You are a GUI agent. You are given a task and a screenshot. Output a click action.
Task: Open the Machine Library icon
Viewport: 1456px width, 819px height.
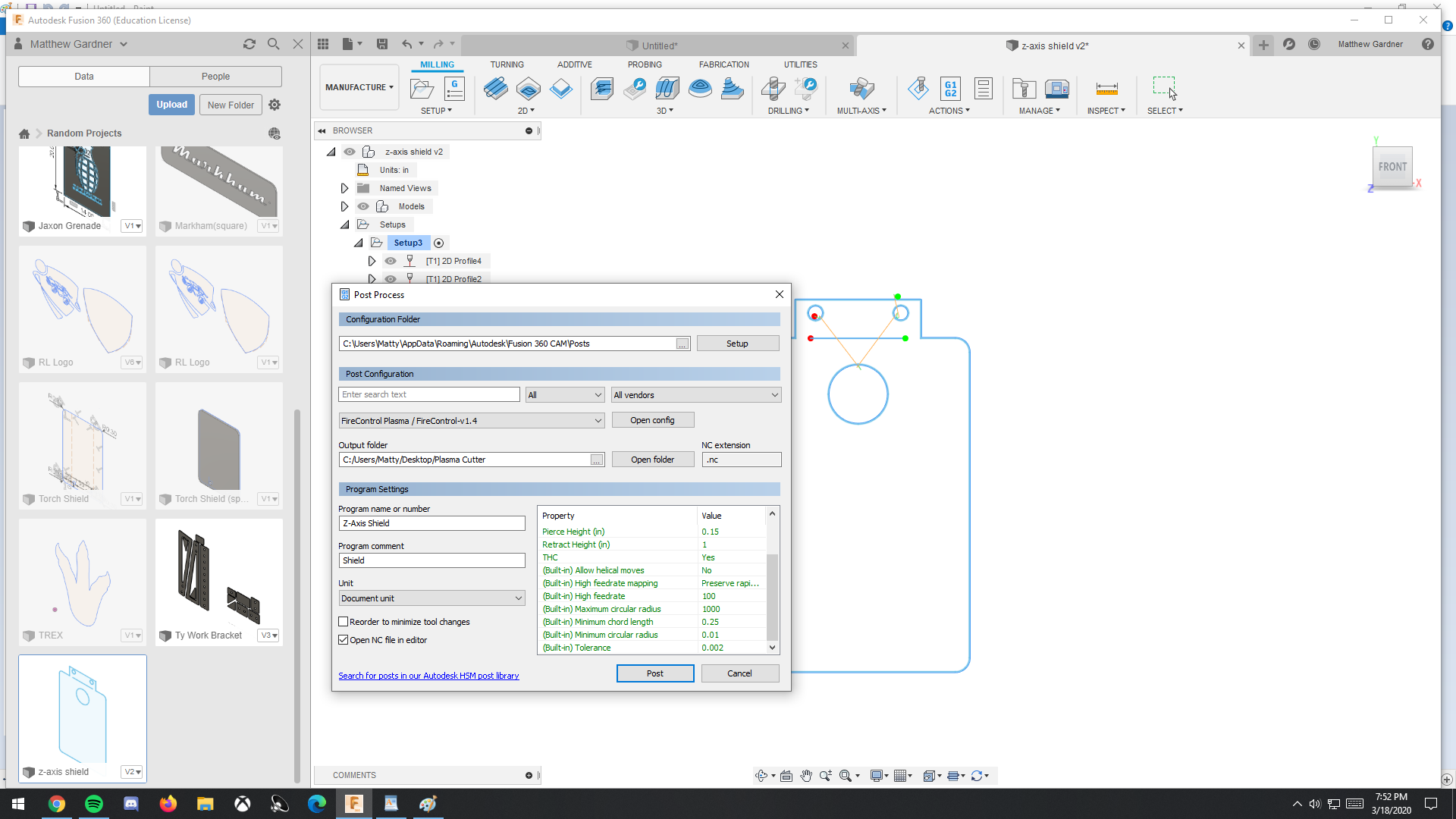[x=1056, y=89]
